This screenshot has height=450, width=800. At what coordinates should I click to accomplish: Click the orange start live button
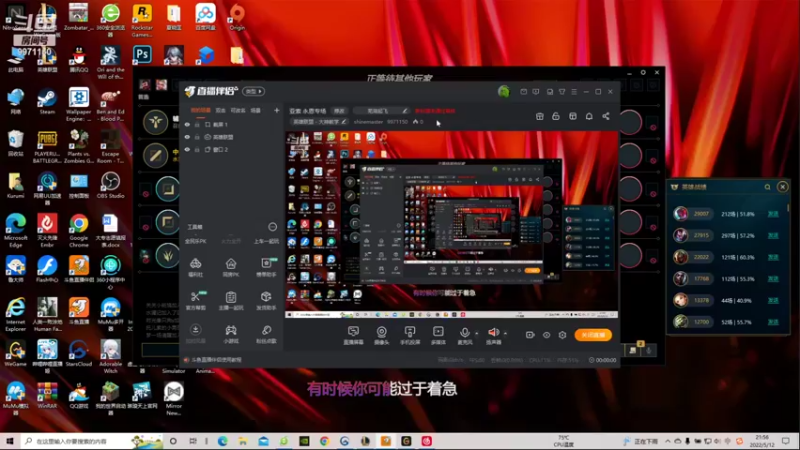point(593,335)
